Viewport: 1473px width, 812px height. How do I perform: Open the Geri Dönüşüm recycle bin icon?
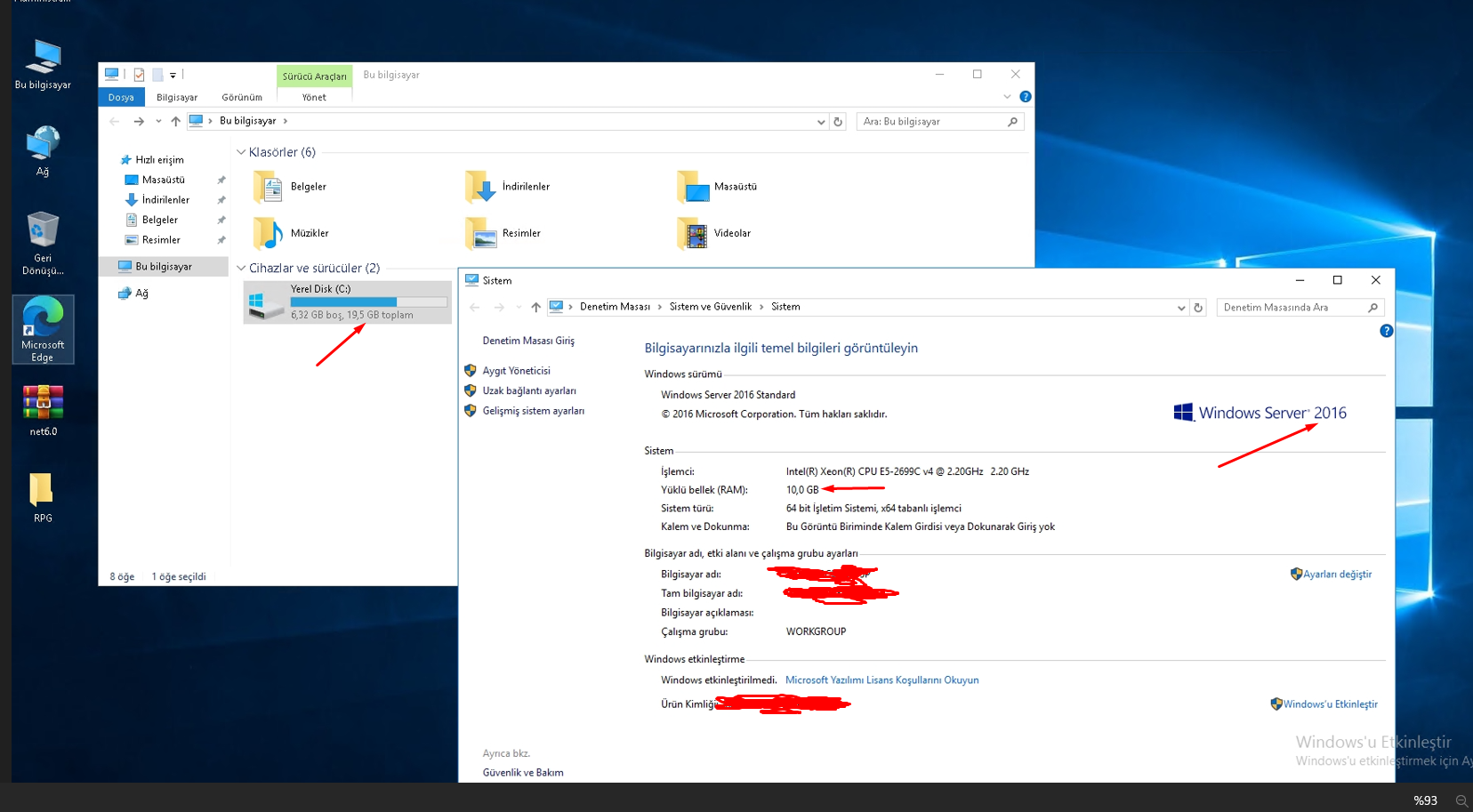click(43, 244)
